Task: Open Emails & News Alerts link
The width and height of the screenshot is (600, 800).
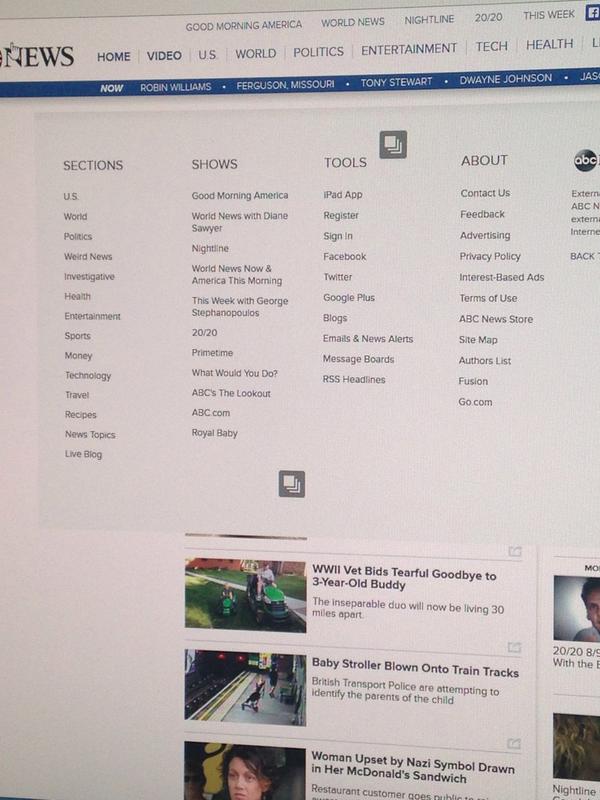Action: click(368, 339)
